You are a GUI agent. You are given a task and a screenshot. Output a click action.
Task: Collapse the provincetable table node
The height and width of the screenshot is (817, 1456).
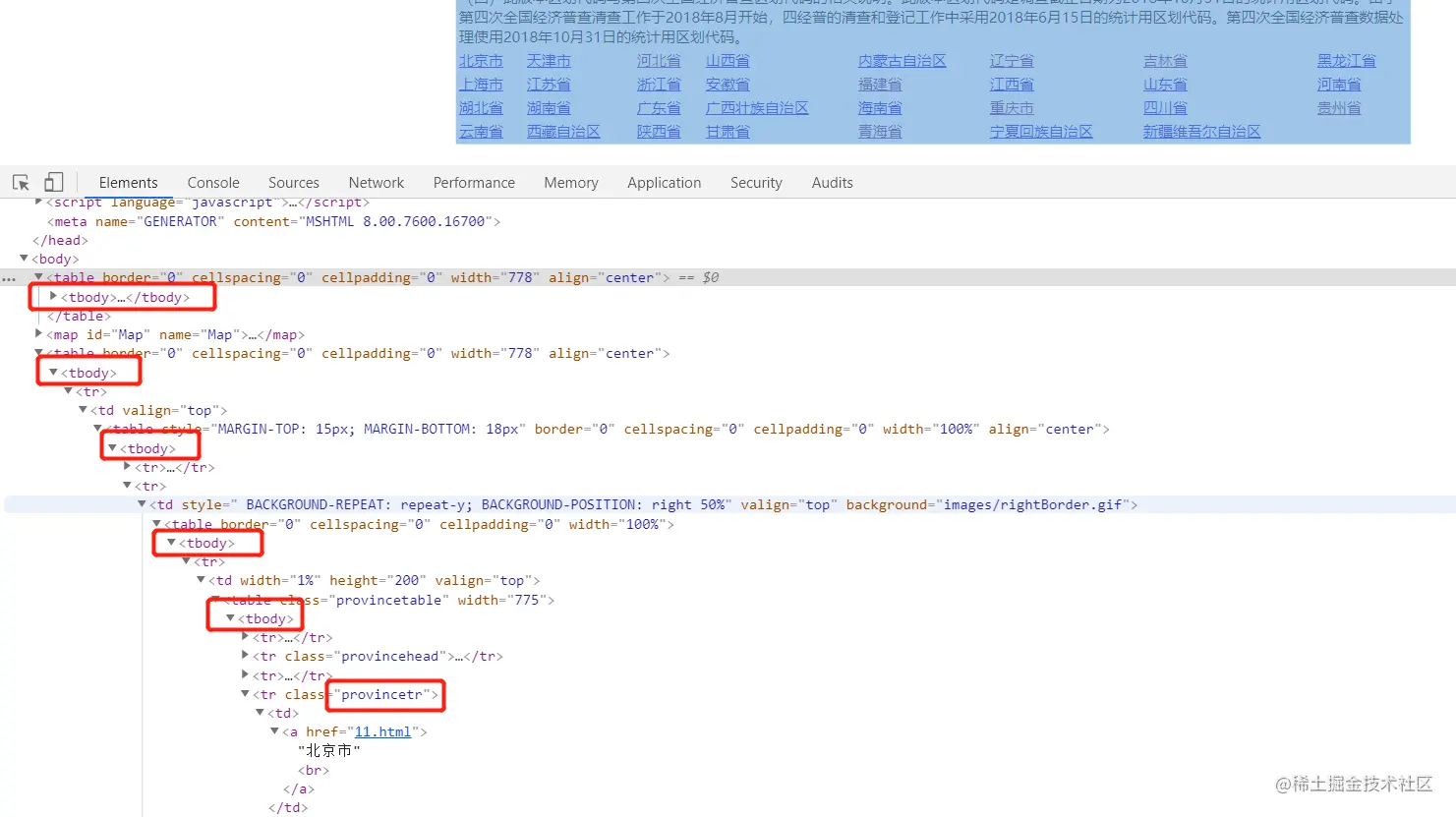(x=215, y=599)
